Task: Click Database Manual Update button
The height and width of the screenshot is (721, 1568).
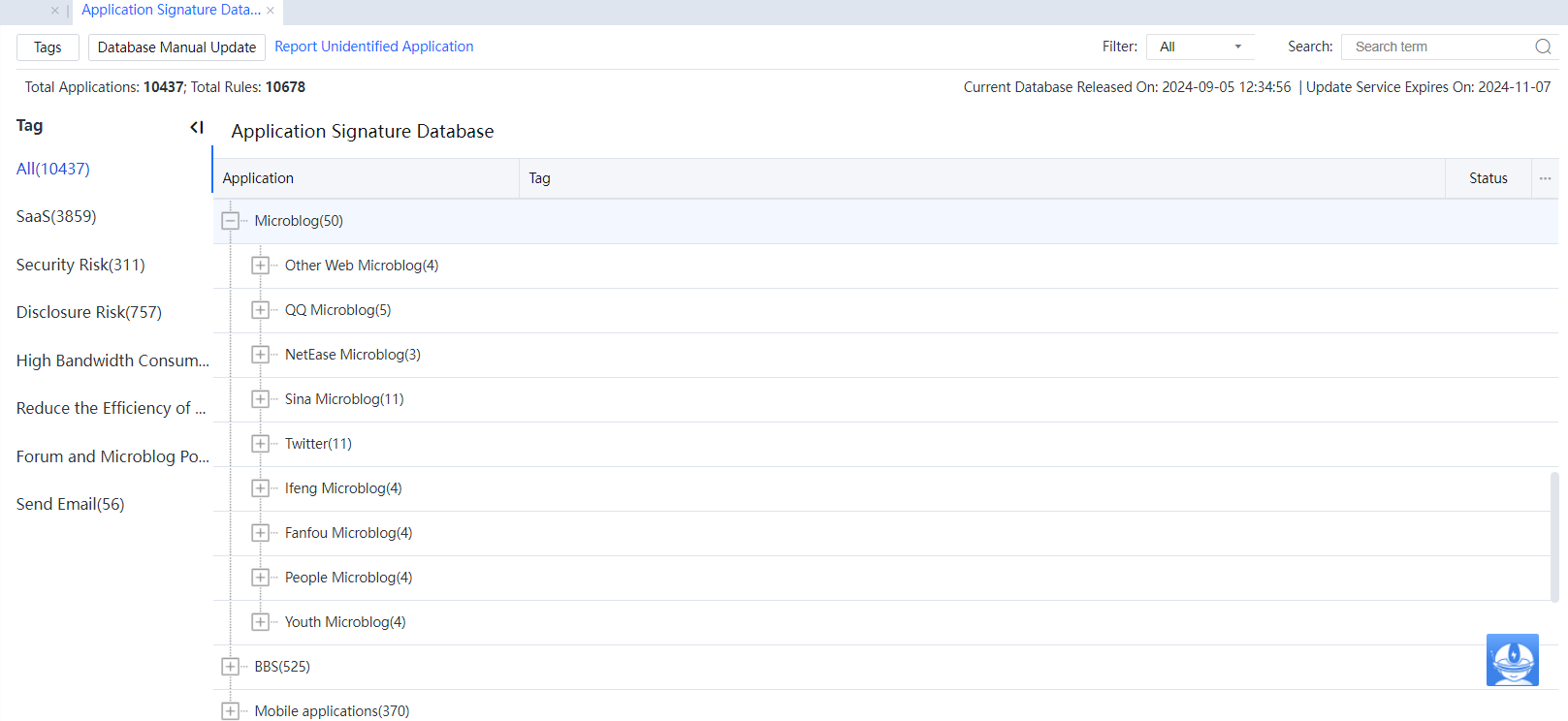Action: [x=176, y=47]
